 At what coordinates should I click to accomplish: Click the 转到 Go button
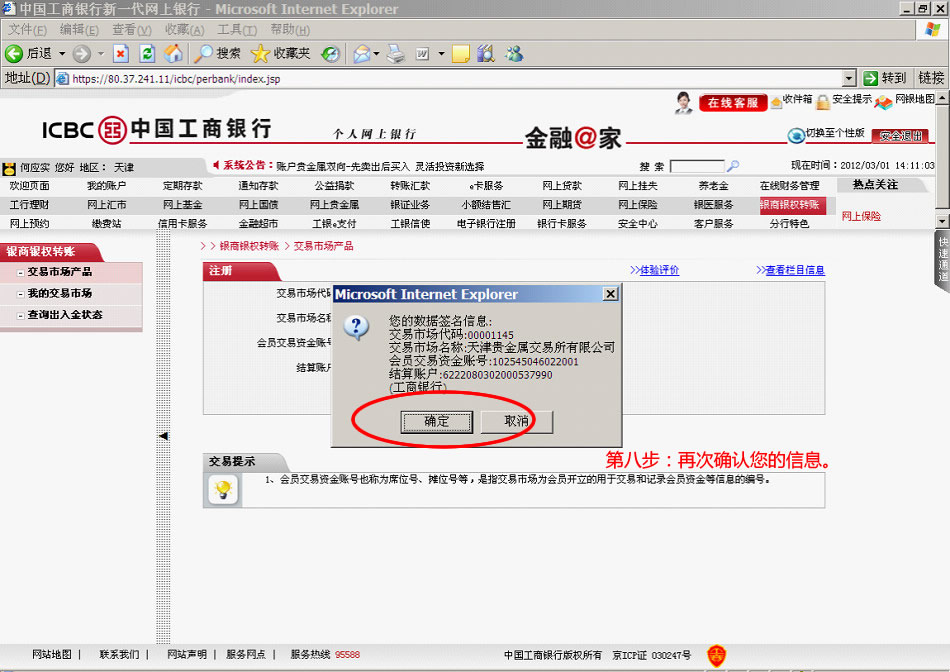[885, 78]
